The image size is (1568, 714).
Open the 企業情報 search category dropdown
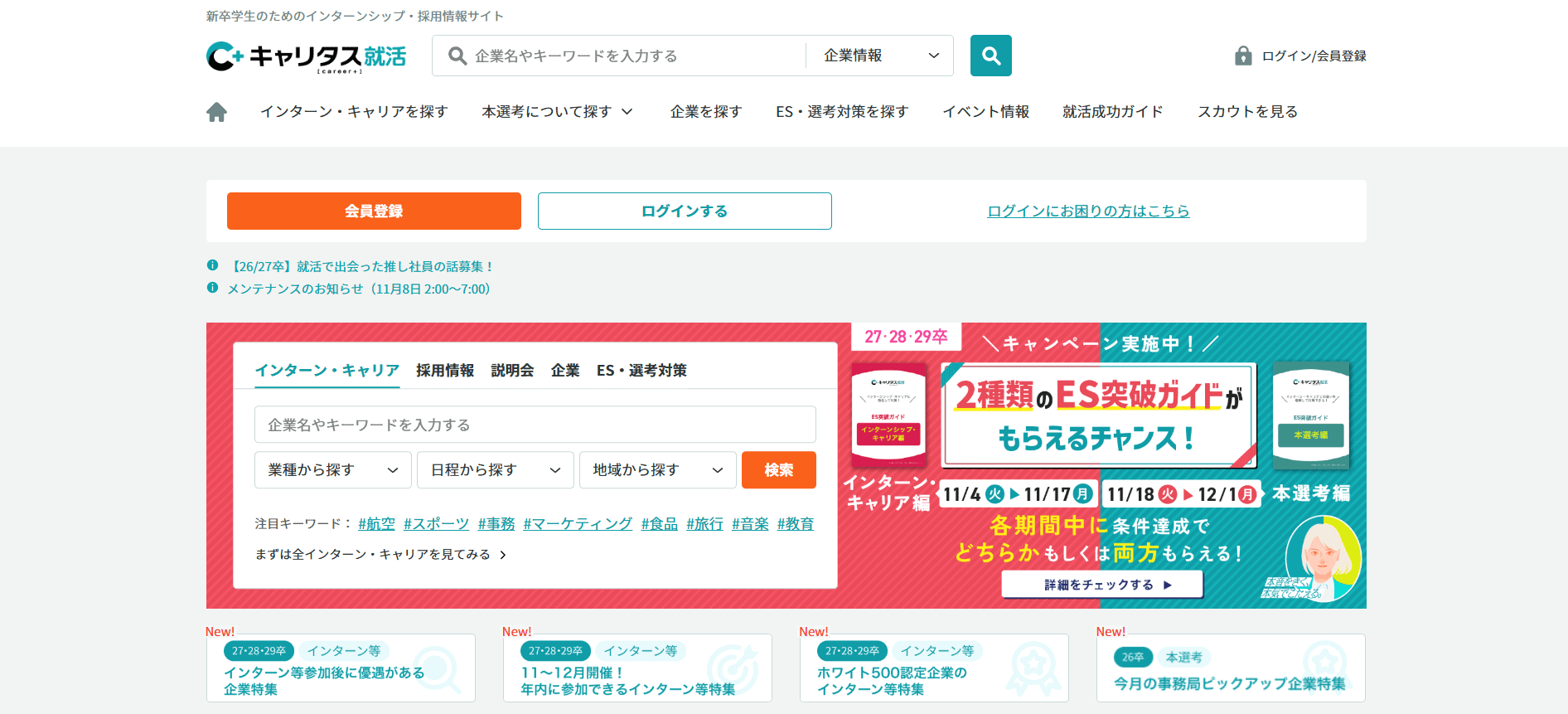(x=879, y=56)
